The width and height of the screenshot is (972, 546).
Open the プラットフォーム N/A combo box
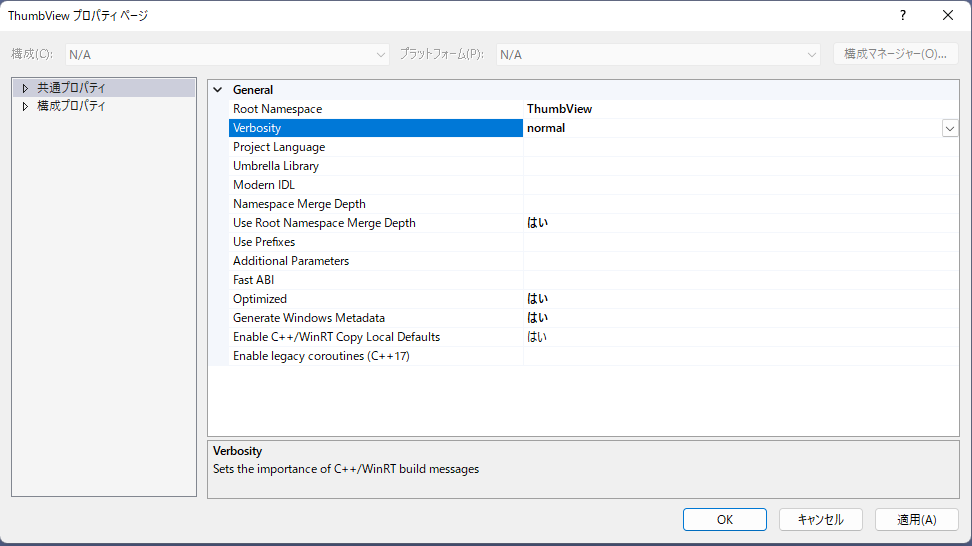[658, 55]
